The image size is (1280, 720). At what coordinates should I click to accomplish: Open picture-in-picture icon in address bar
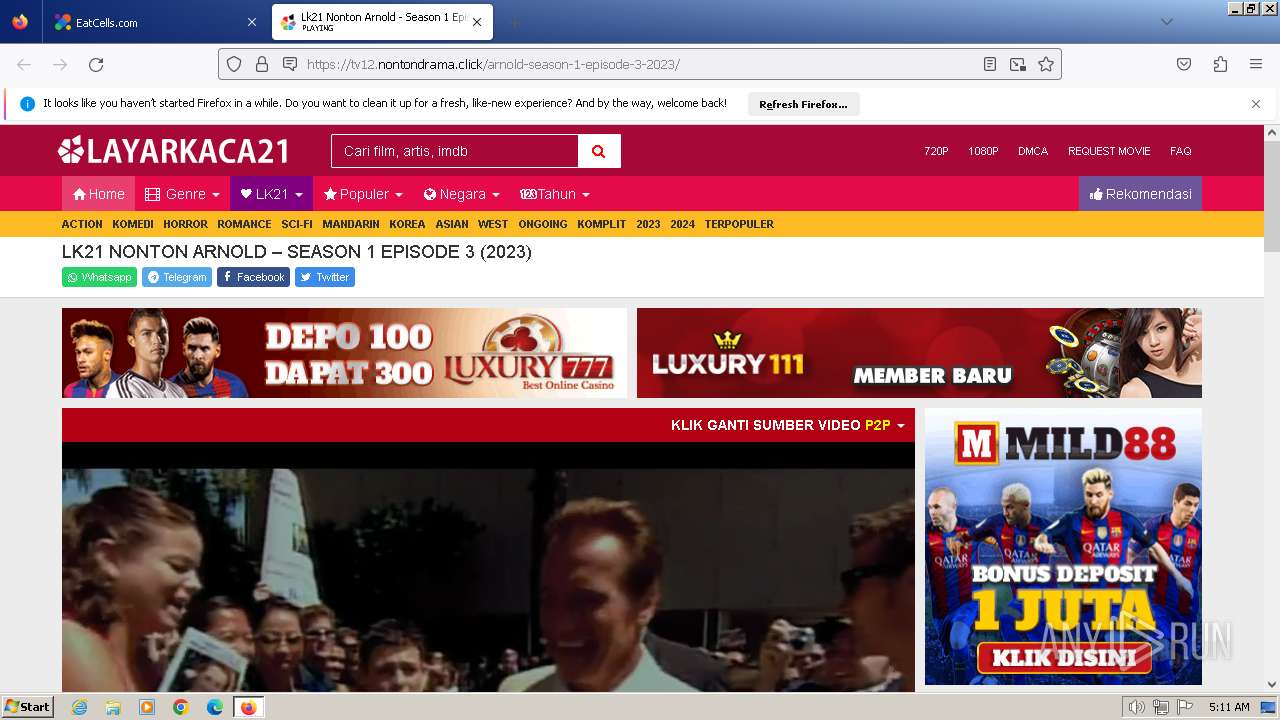point(1018,64)
